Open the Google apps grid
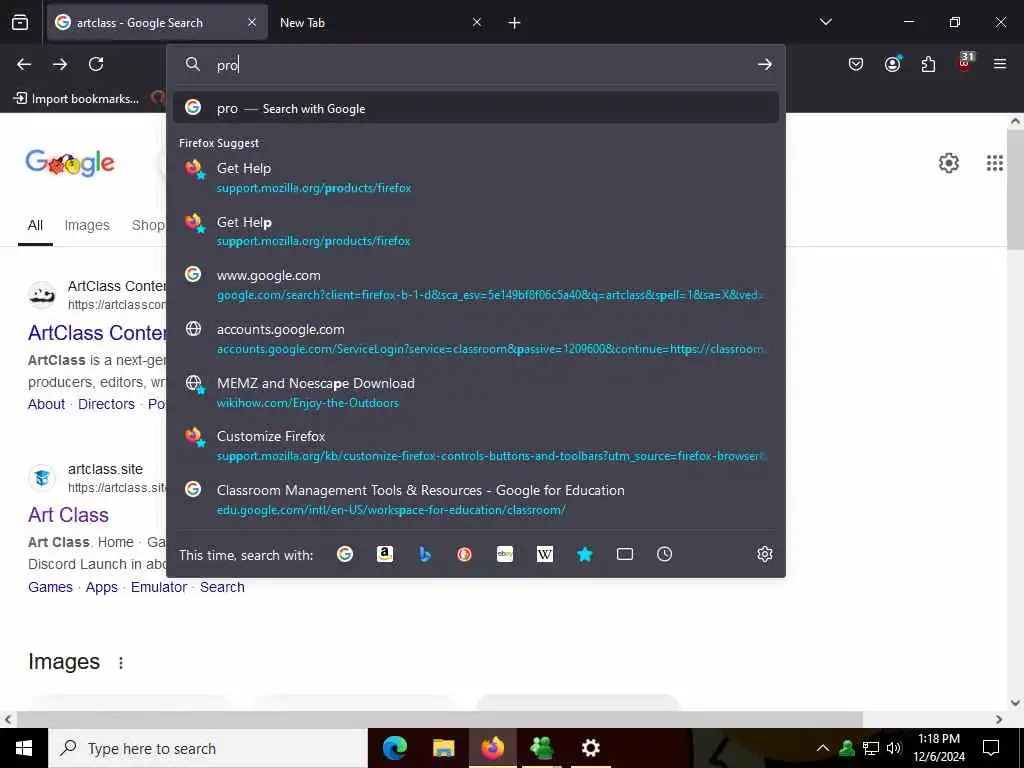Screen dimensions: 1024x768 995,163
